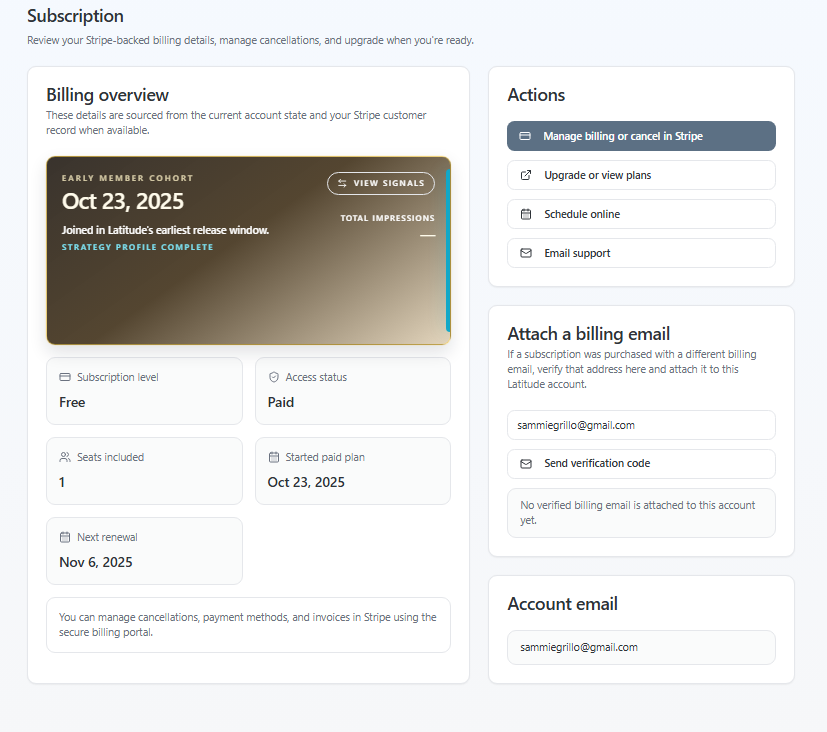This screenshot has height=732, width=827.
Task: Click the external link icon beside Upgrade
Action: click(x=526, y=175)
